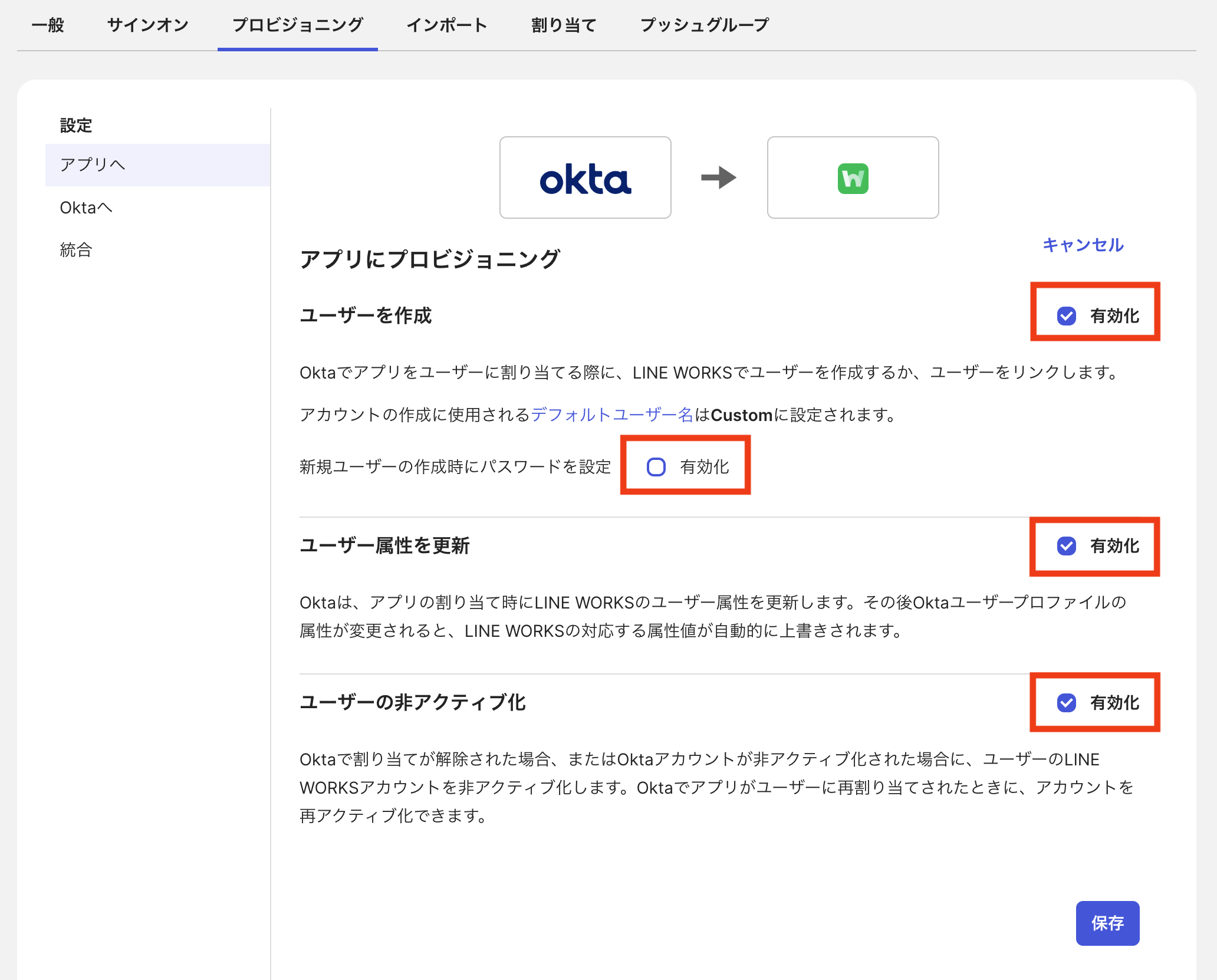Switch to the プッシュグループ tab
The image size is (1217, 980).
coord(705,25)
